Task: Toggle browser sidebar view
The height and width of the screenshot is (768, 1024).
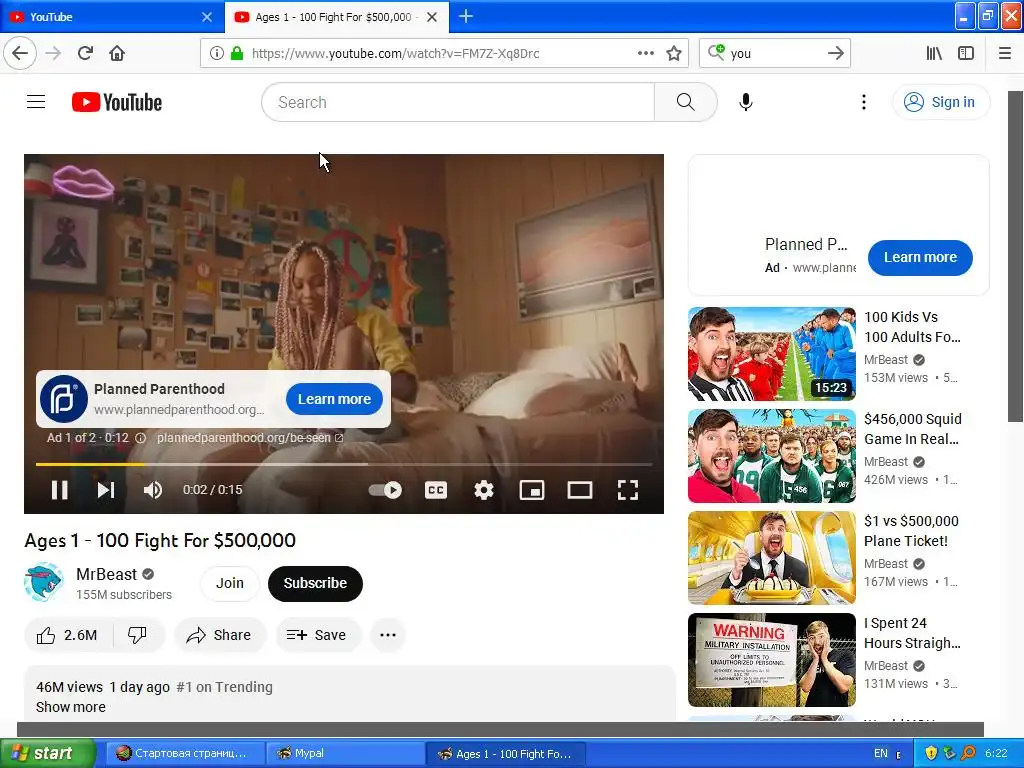Action: (966, 53)
